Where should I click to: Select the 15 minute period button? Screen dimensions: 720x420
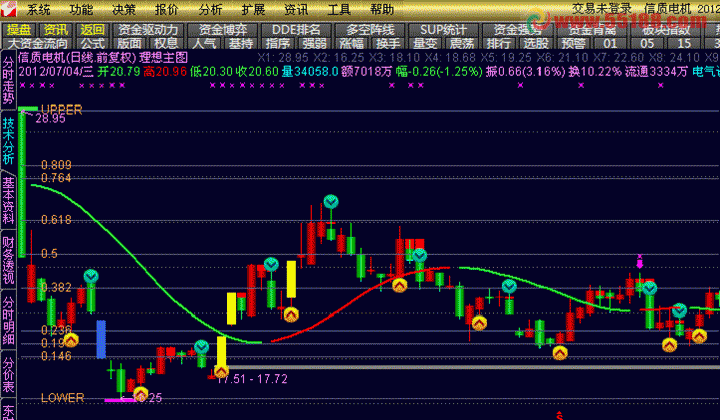(x=684, y=44)
